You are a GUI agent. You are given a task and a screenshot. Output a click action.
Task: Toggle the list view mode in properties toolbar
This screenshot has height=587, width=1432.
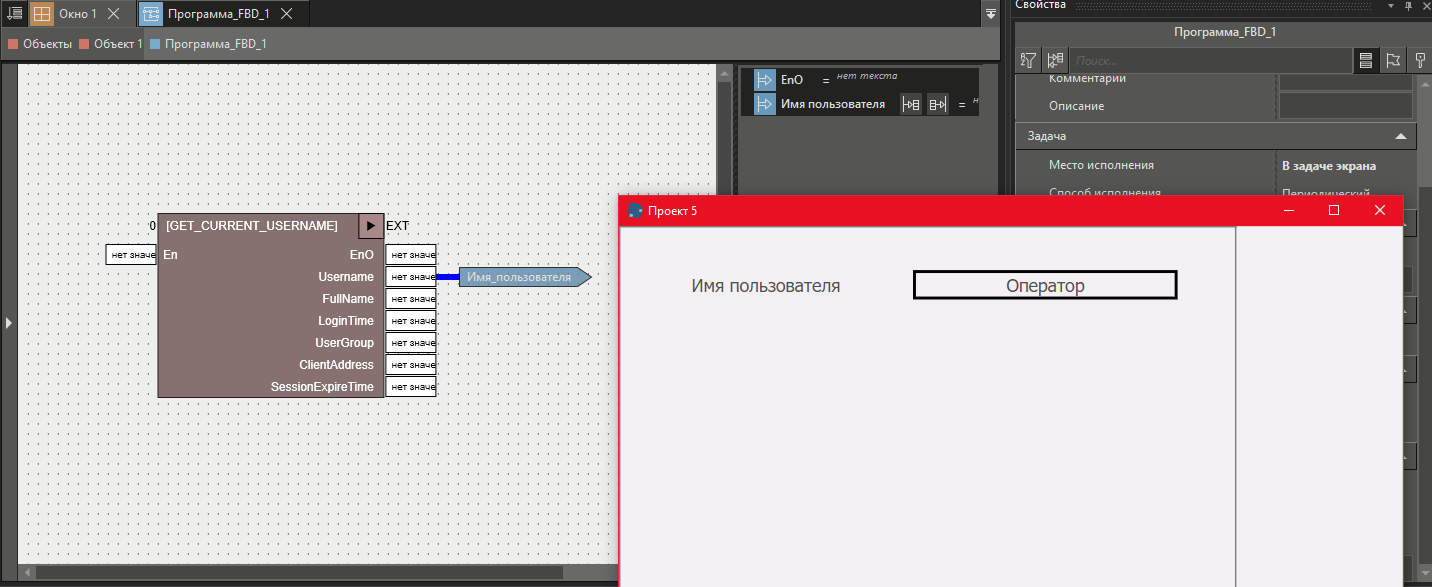coord(1365,60)
